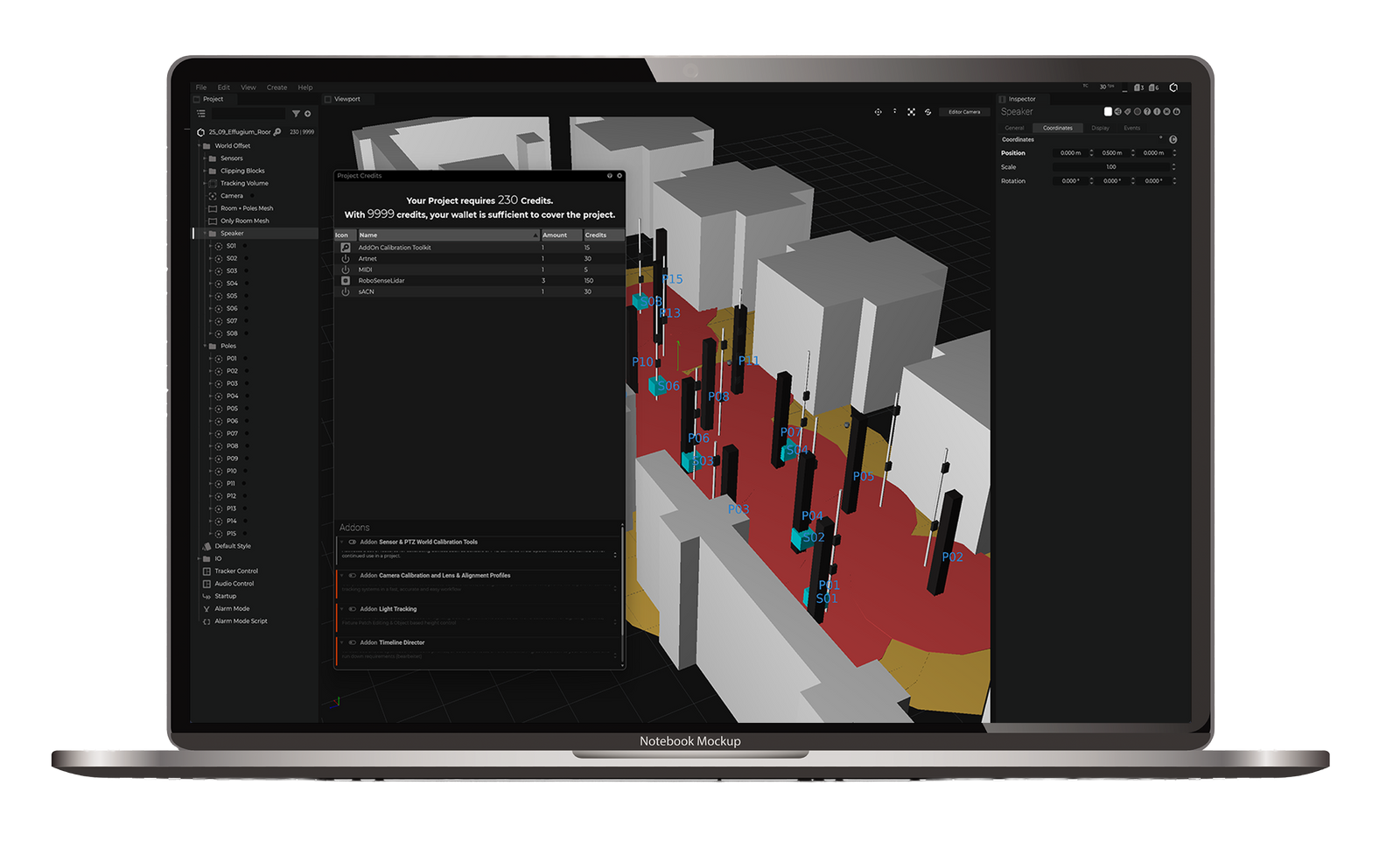
Task: Click the AddOn Calibration Toolkit row icon
Action: tap(346, 248)
